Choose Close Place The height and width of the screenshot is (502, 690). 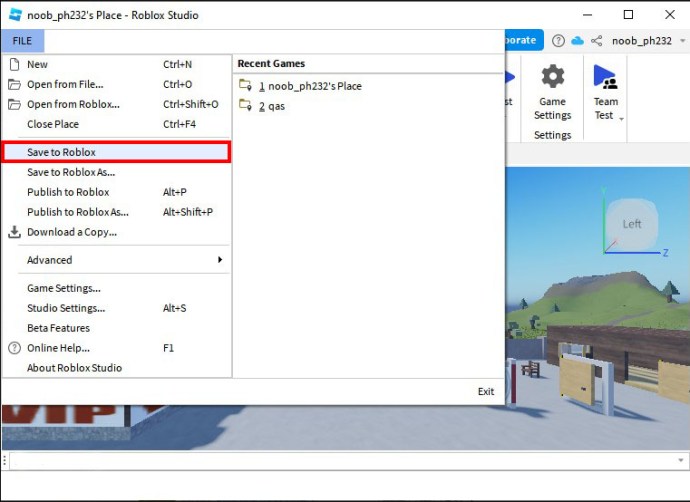pos(116,124)
